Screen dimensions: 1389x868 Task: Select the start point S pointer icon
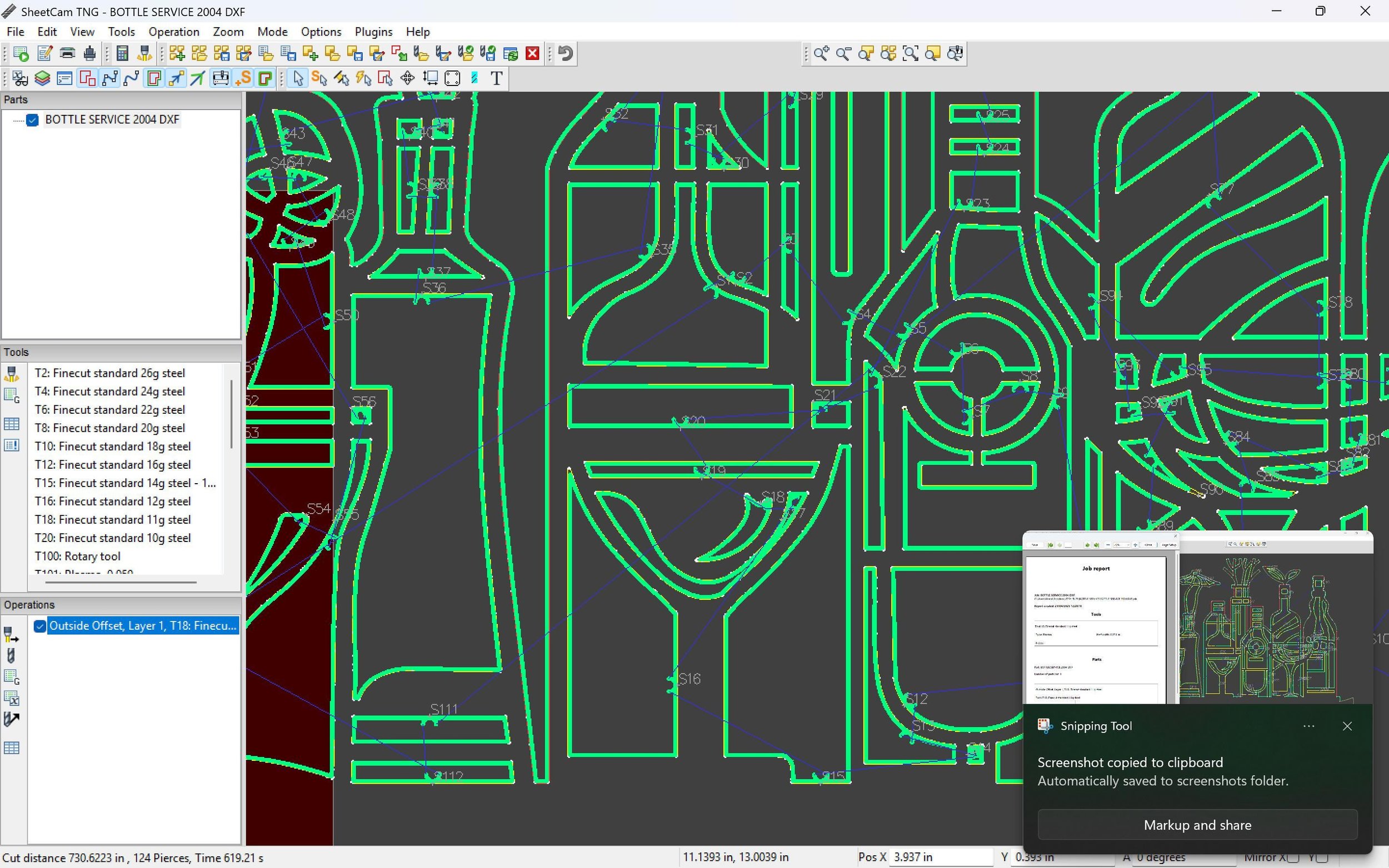319,78
